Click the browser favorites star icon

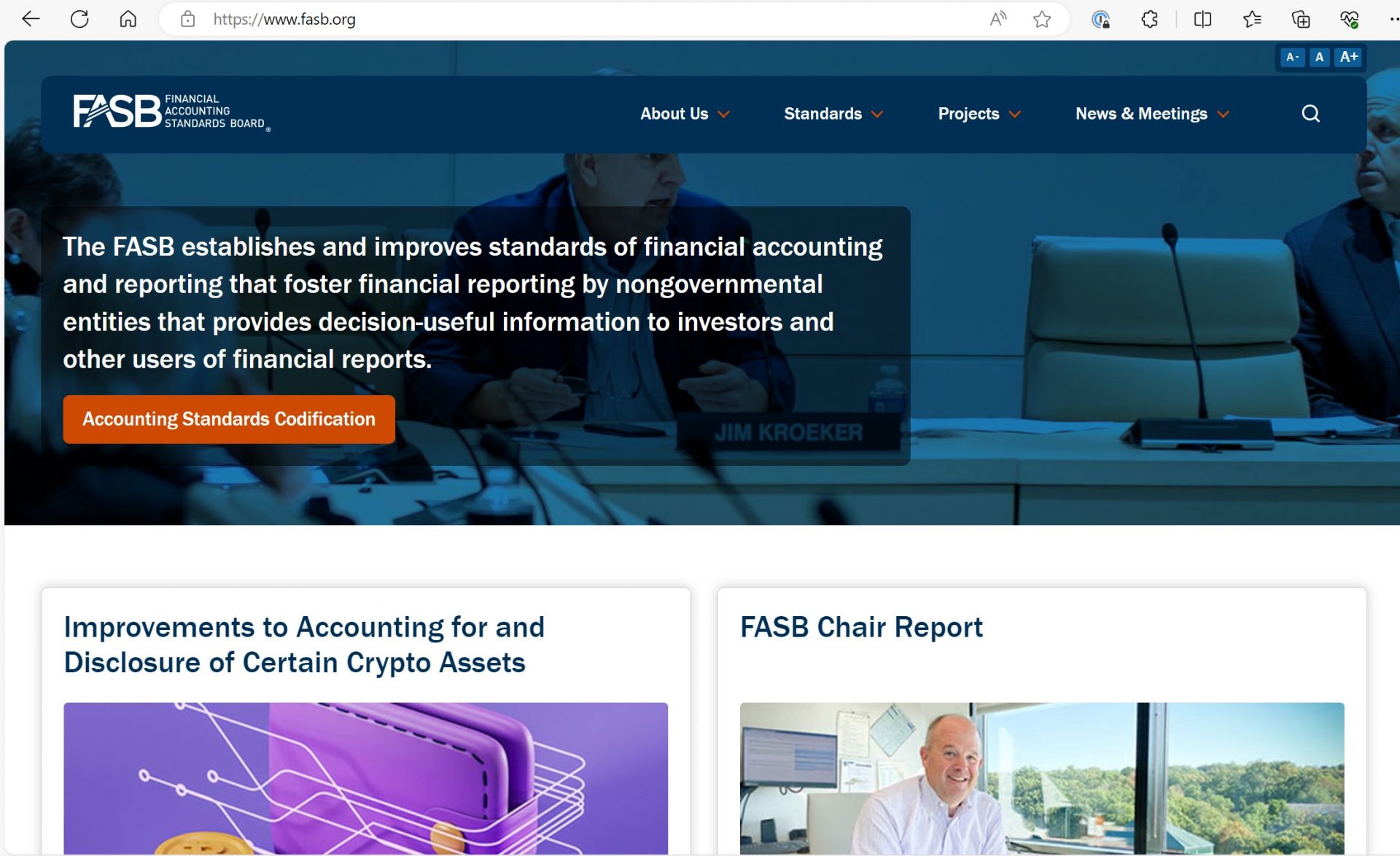[x=1040, y=20]
